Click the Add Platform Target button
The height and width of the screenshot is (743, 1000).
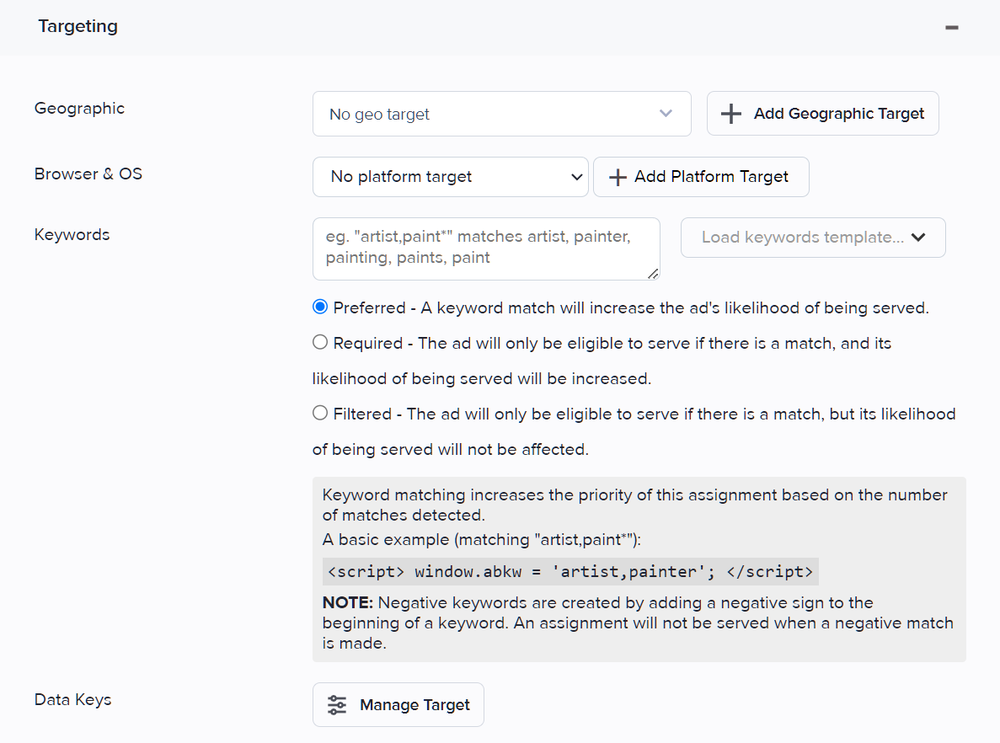pos(701,177)
